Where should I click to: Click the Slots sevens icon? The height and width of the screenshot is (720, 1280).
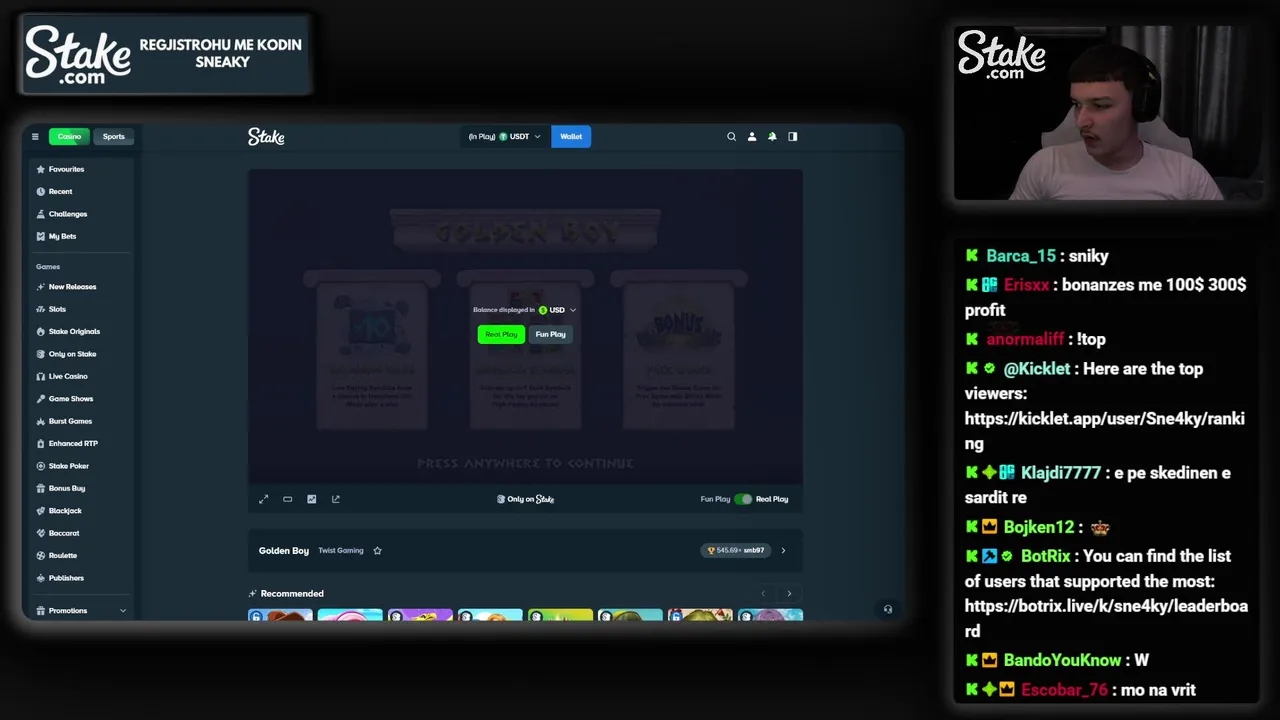[x=41, y=309]
